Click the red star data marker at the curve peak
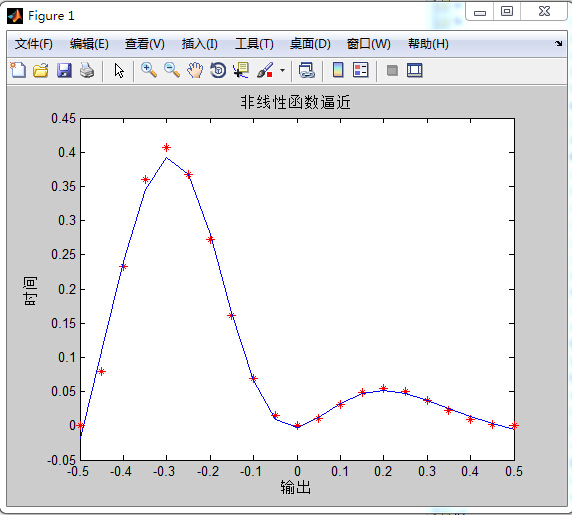 167,147
